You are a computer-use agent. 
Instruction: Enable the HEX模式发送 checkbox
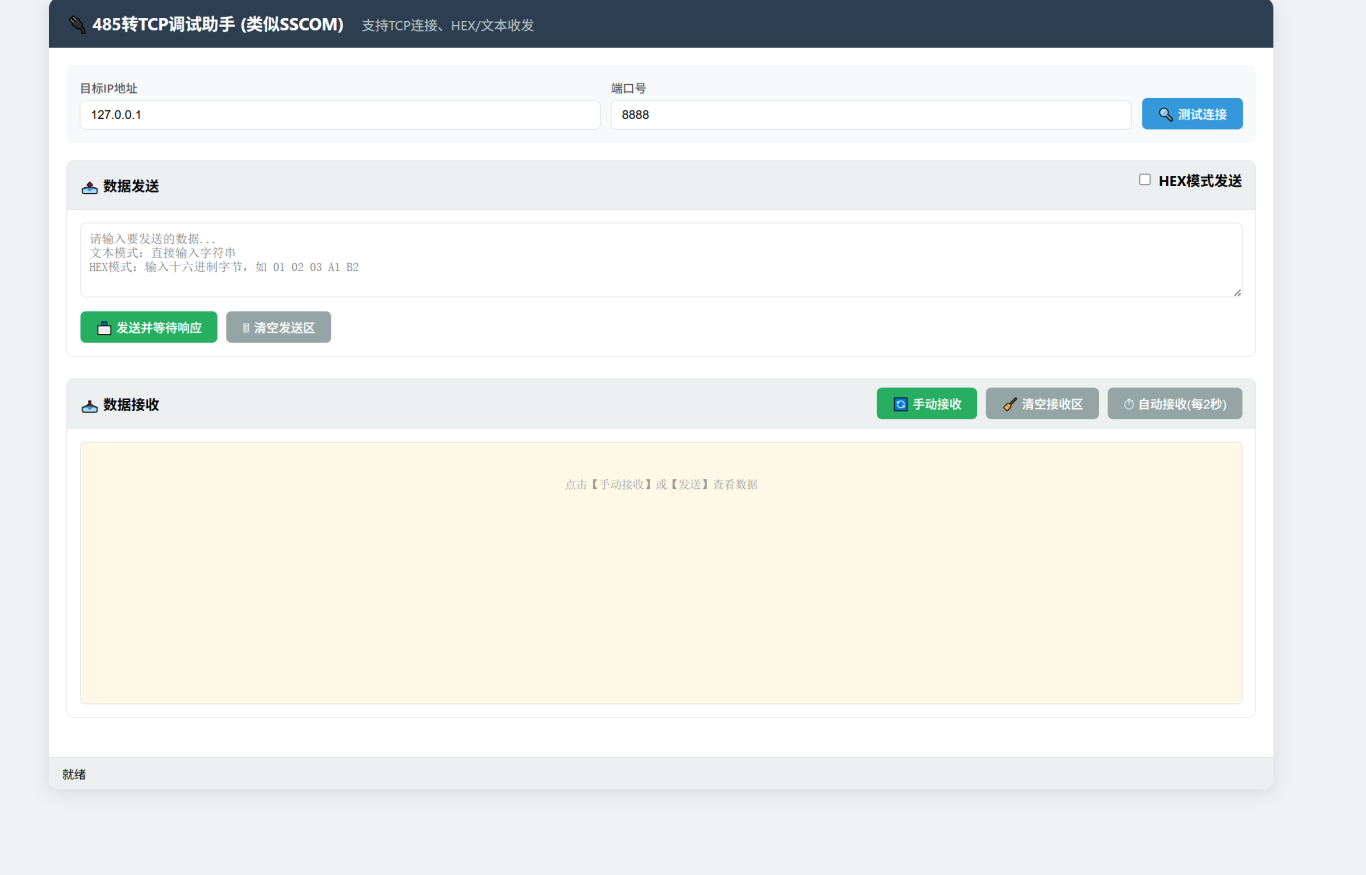[x=1145, y=180]
